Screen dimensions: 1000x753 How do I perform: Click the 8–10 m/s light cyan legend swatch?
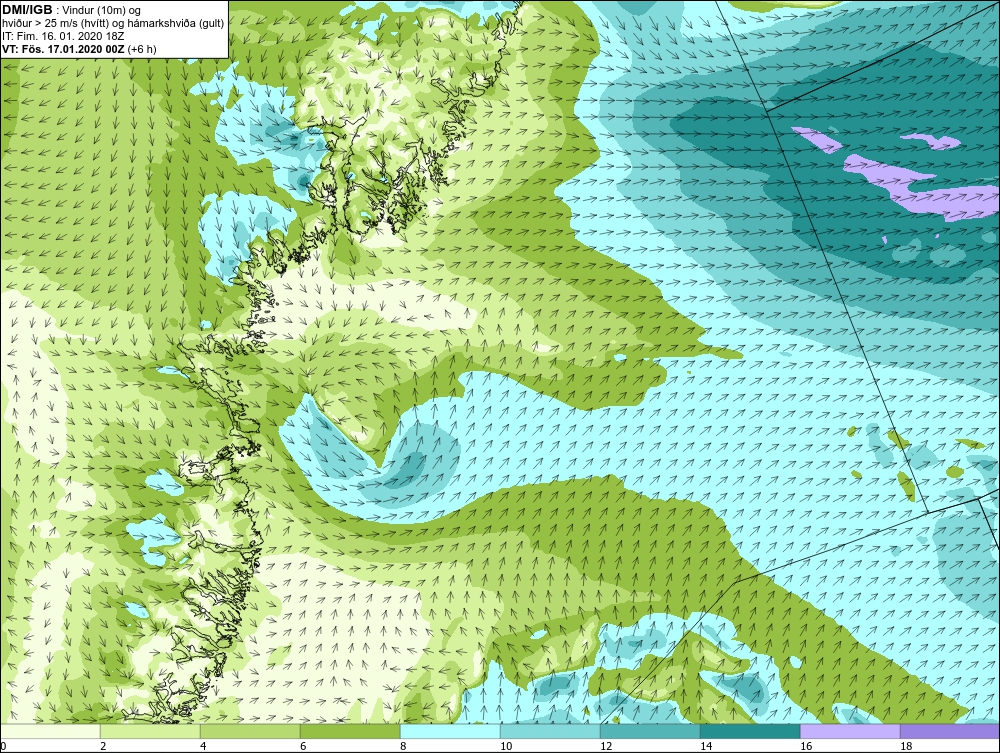[x=450, y=731]
